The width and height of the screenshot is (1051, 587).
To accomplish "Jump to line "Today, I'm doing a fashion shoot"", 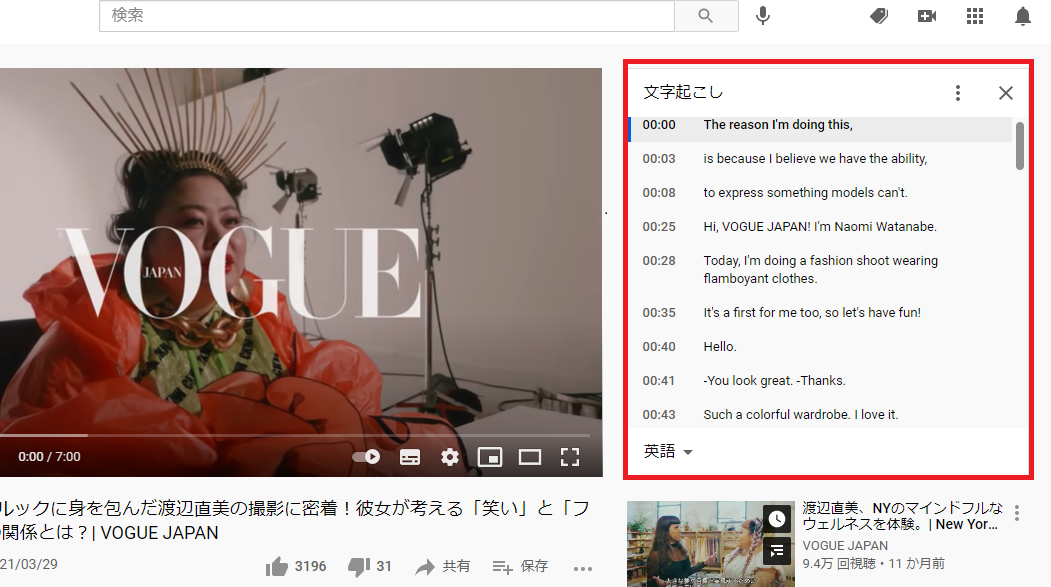I will (x=821, y=269).
